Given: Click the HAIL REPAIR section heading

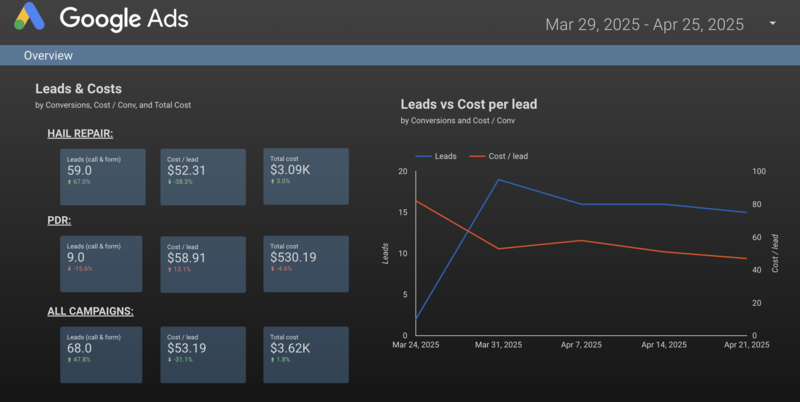Looking at the screenshot, I should tap(80, 133).
